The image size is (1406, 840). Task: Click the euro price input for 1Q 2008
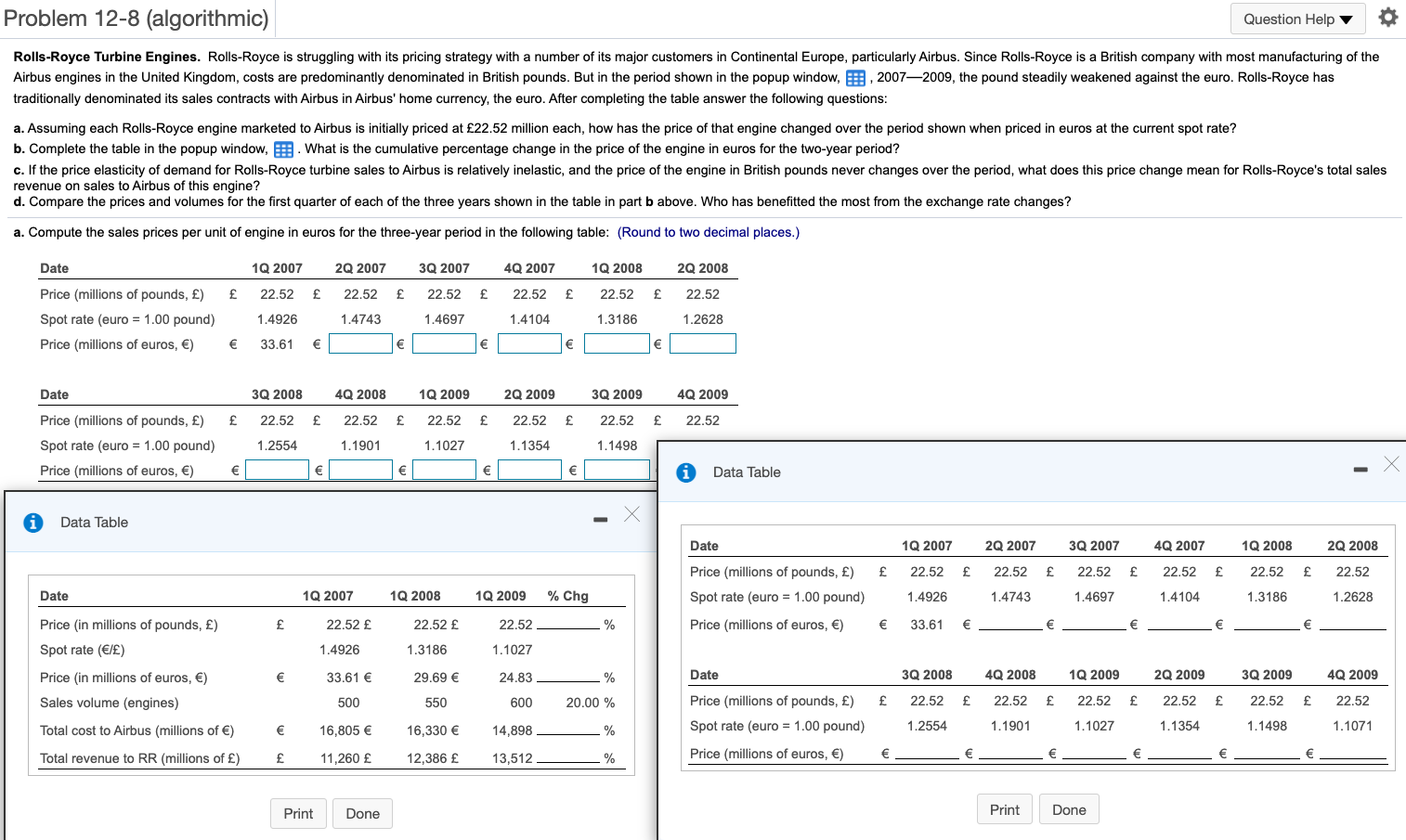click(x=617, y=343)
